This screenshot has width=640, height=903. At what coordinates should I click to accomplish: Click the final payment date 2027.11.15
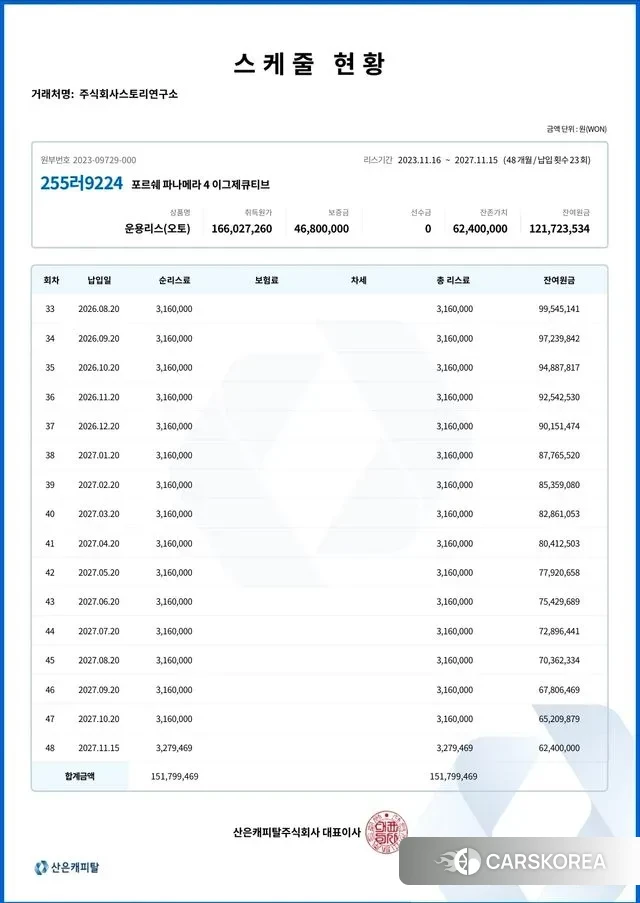(99, 747)
